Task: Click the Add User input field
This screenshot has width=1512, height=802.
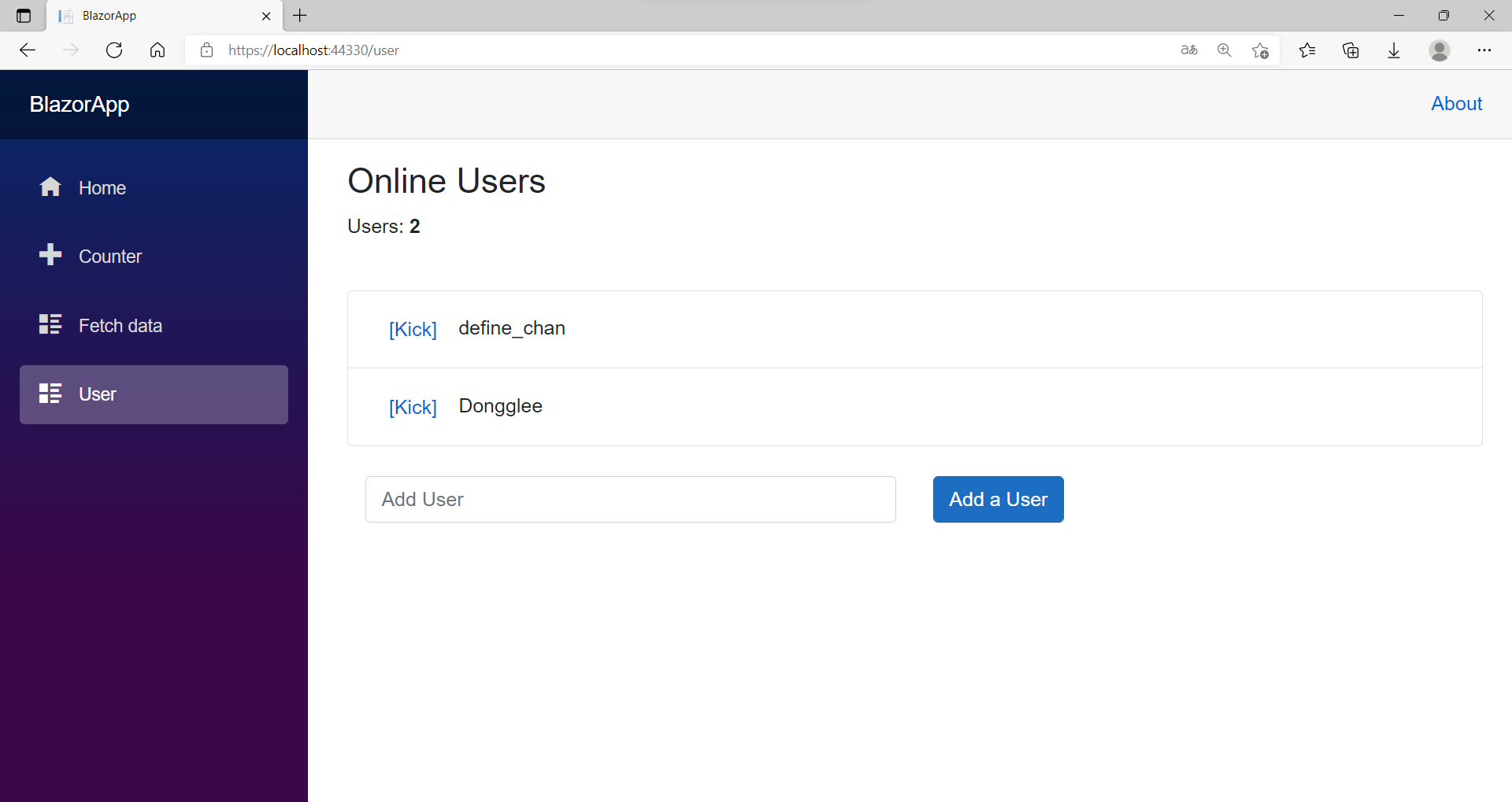Action: pos(630,499)
